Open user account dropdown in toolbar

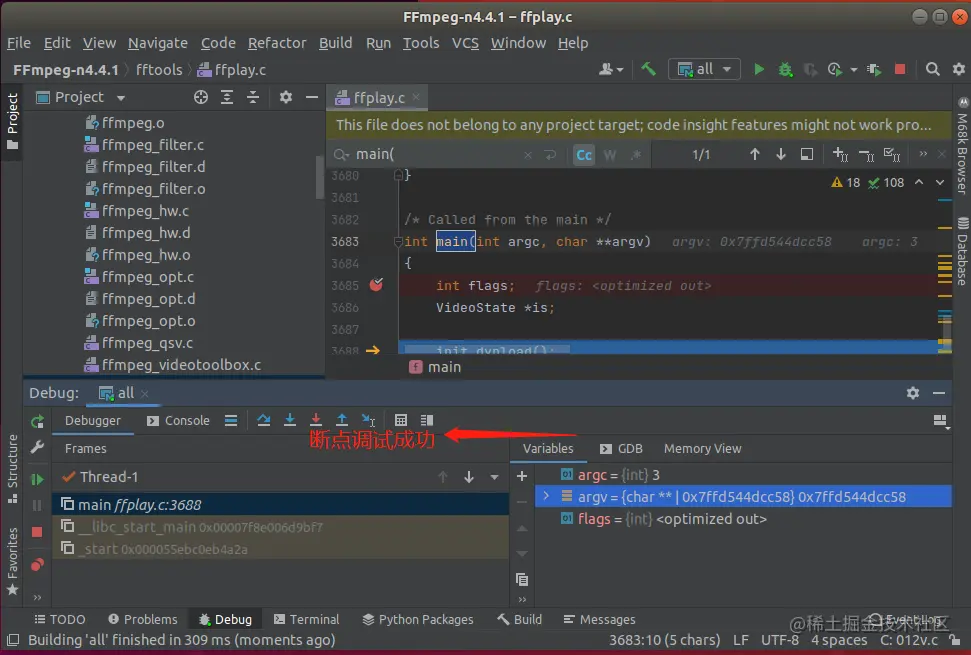pos(611,69)
